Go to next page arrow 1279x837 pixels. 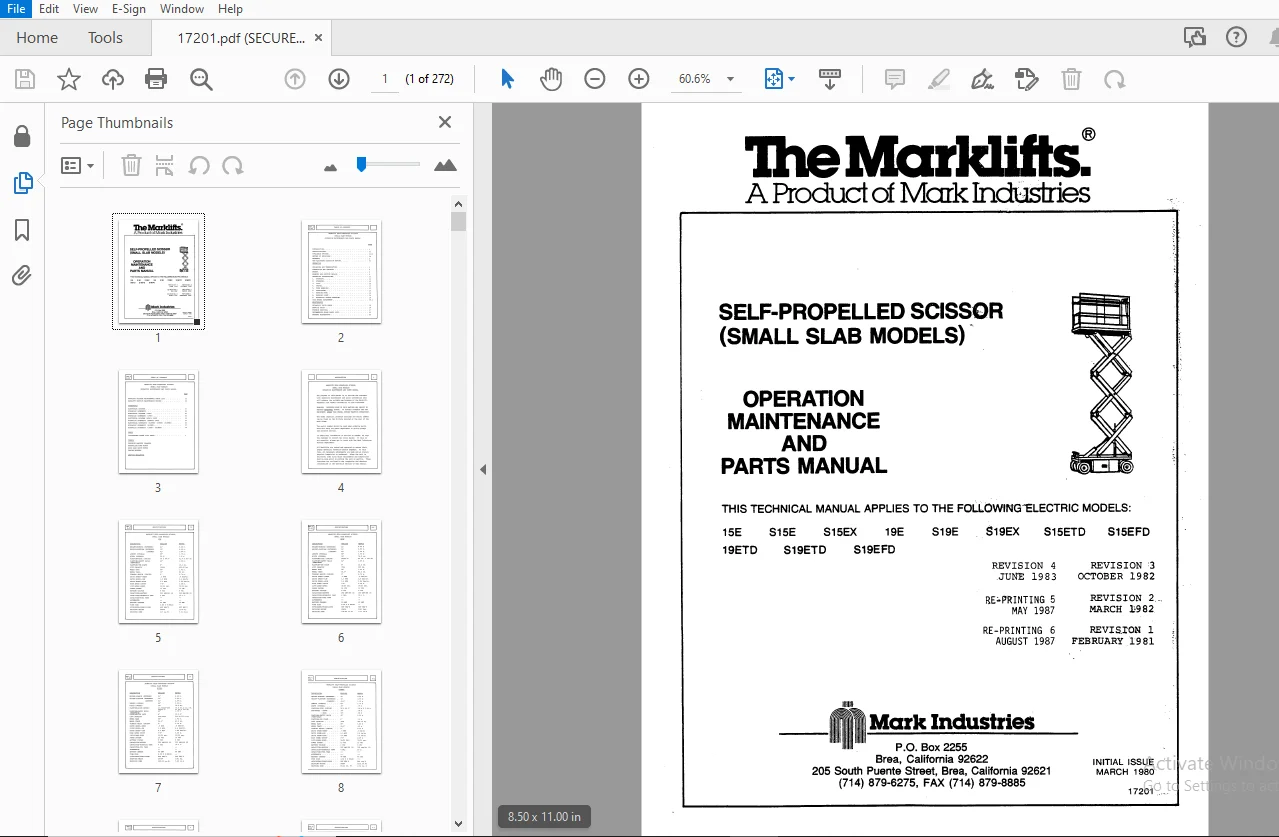pyautogui.click(x=339, y=79)
